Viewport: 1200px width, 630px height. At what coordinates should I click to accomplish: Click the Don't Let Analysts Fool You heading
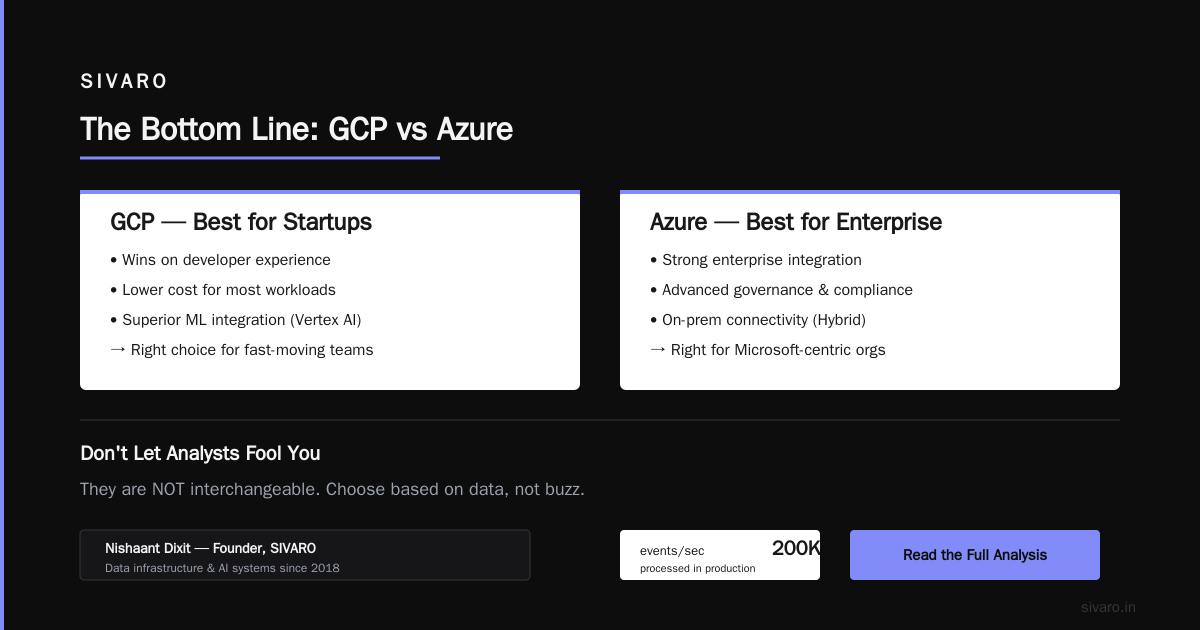point(200,453)
